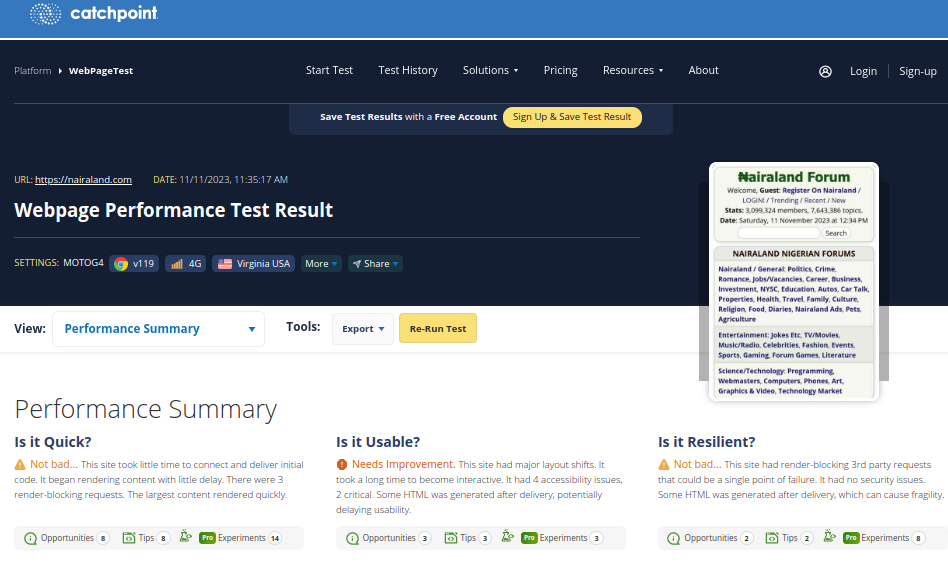Open the Performance Summary view dropdown
Image resolution: width=948 pixels, height=568 pixels.
point(158,329)
